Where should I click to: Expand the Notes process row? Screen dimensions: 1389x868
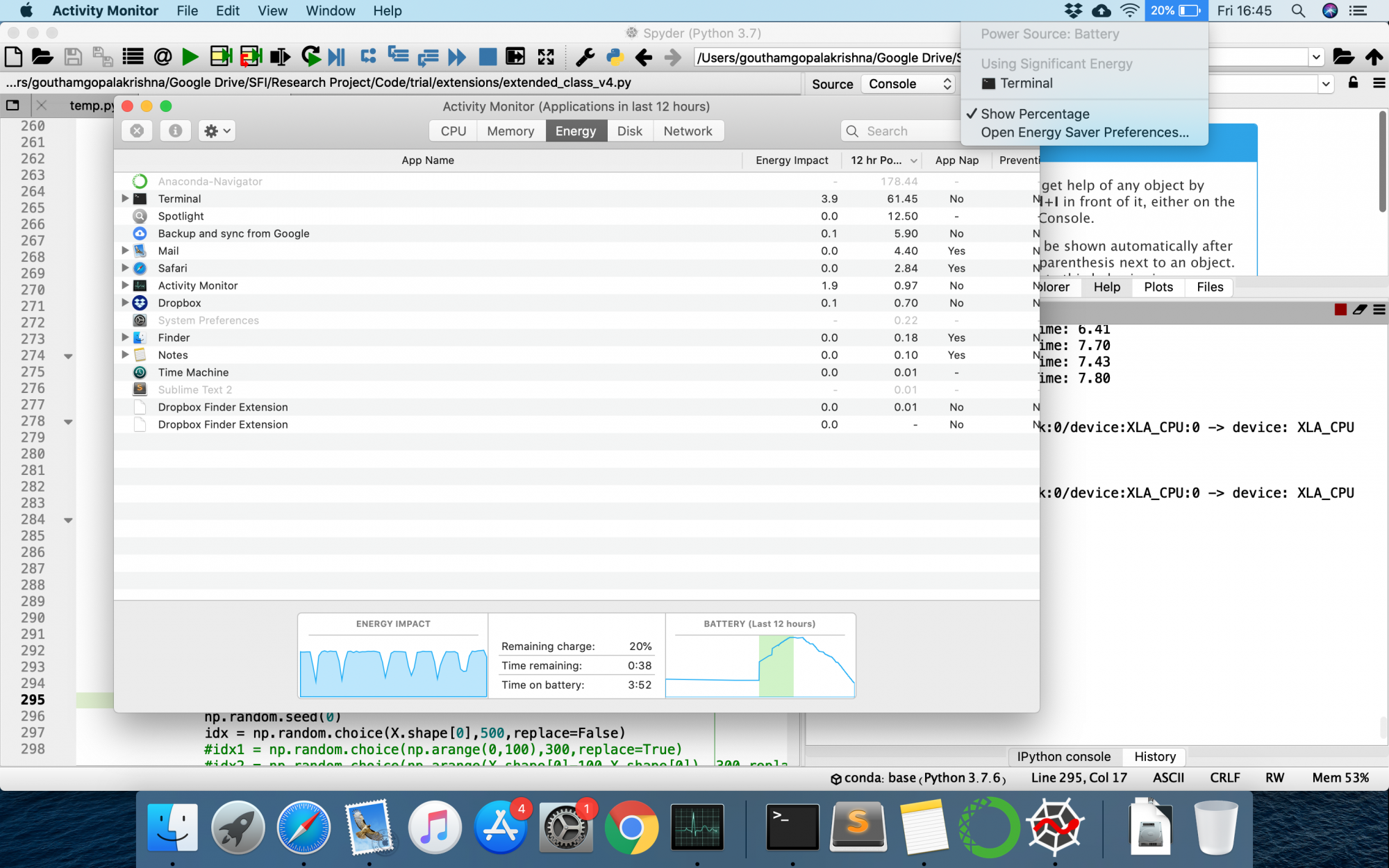(125, 355)
